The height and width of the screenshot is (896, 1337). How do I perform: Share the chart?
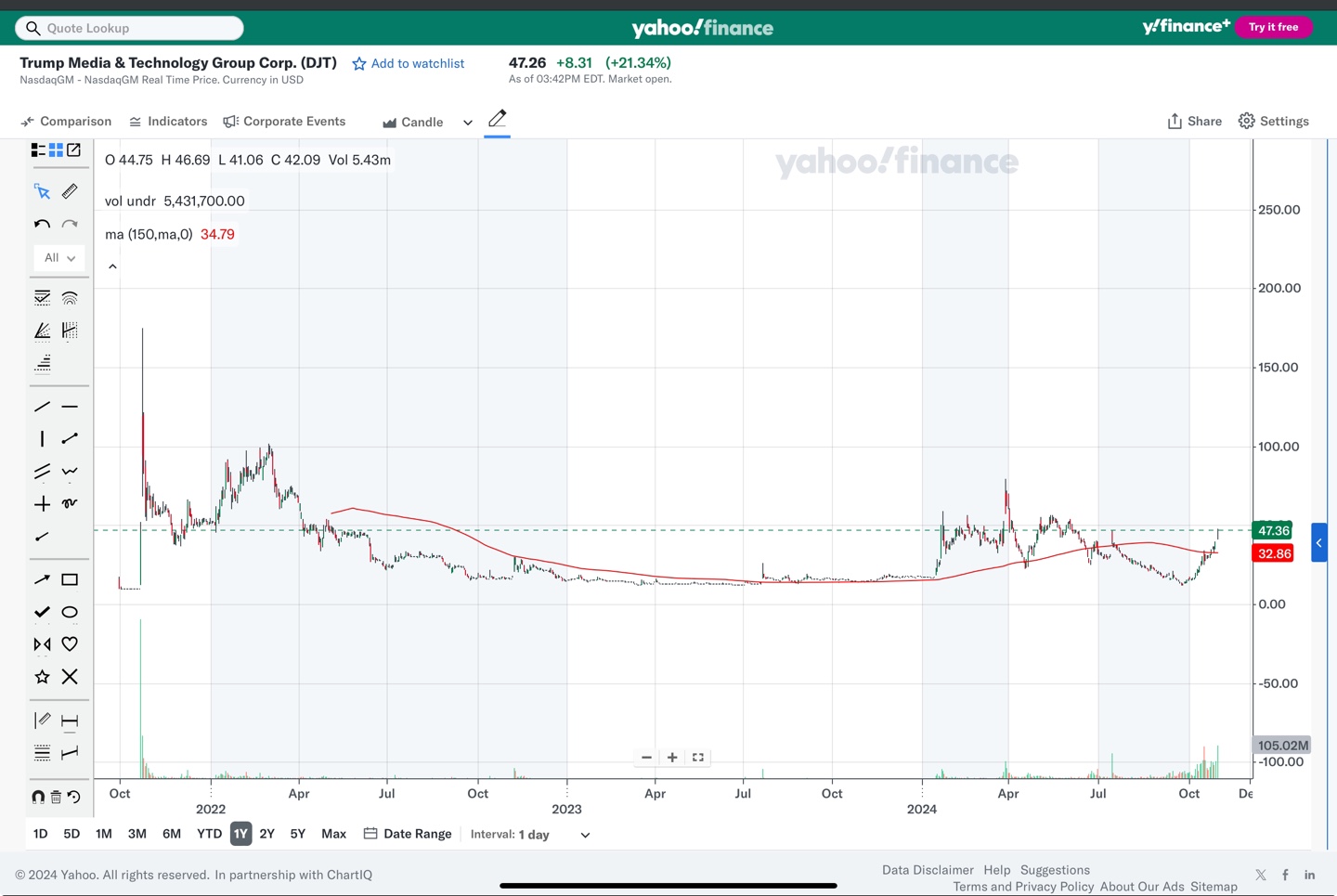[1195, 122]
